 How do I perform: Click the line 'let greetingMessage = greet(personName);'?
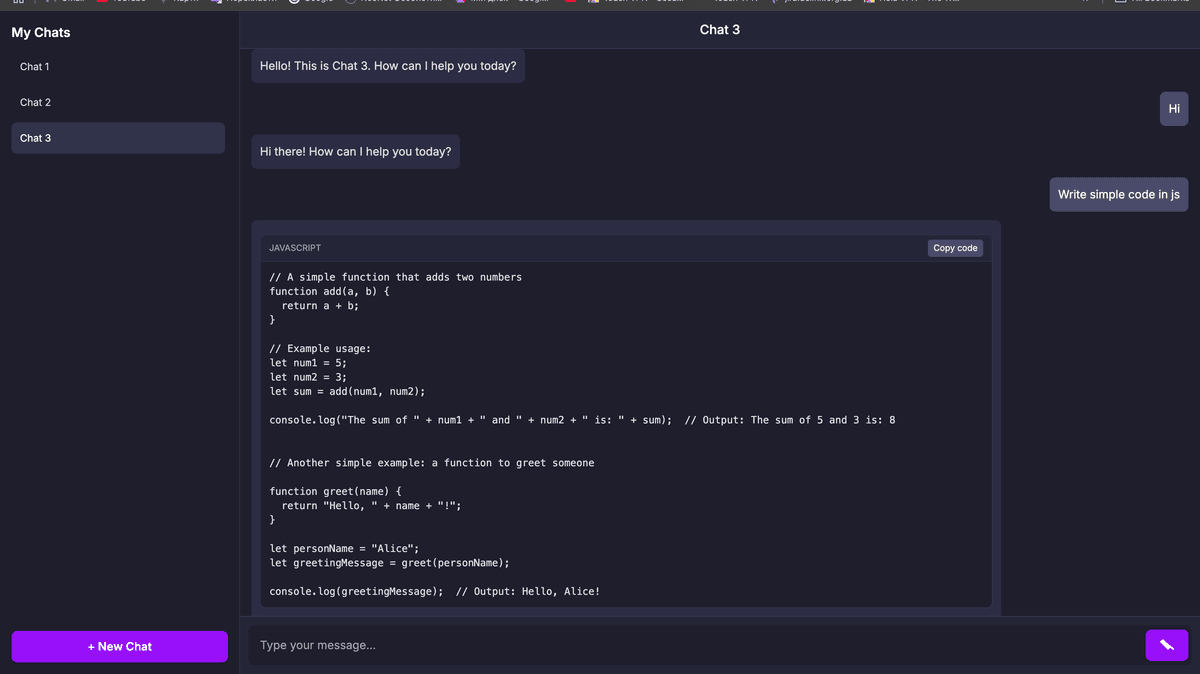(x=390, y=563)
